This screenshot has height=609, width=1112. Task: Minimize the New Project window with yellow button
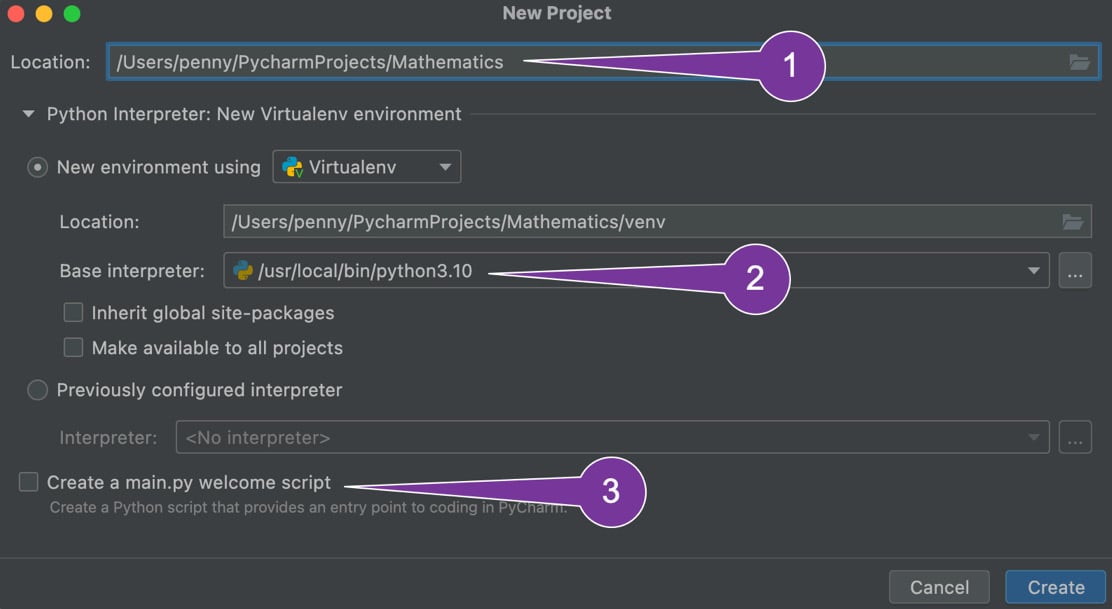(x=44, y=13)
